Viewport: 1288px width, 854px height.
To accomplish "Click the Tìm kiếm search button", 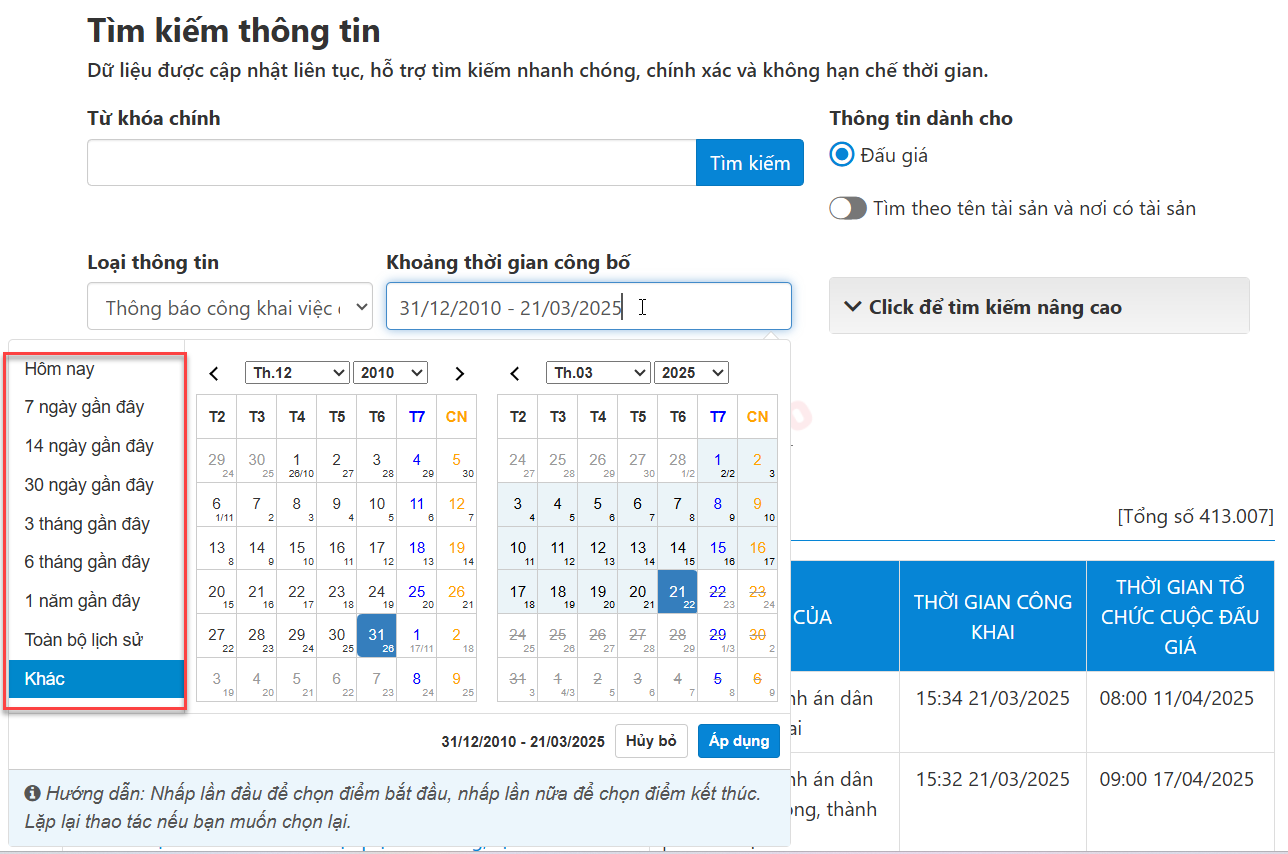I will coord(750,163).
